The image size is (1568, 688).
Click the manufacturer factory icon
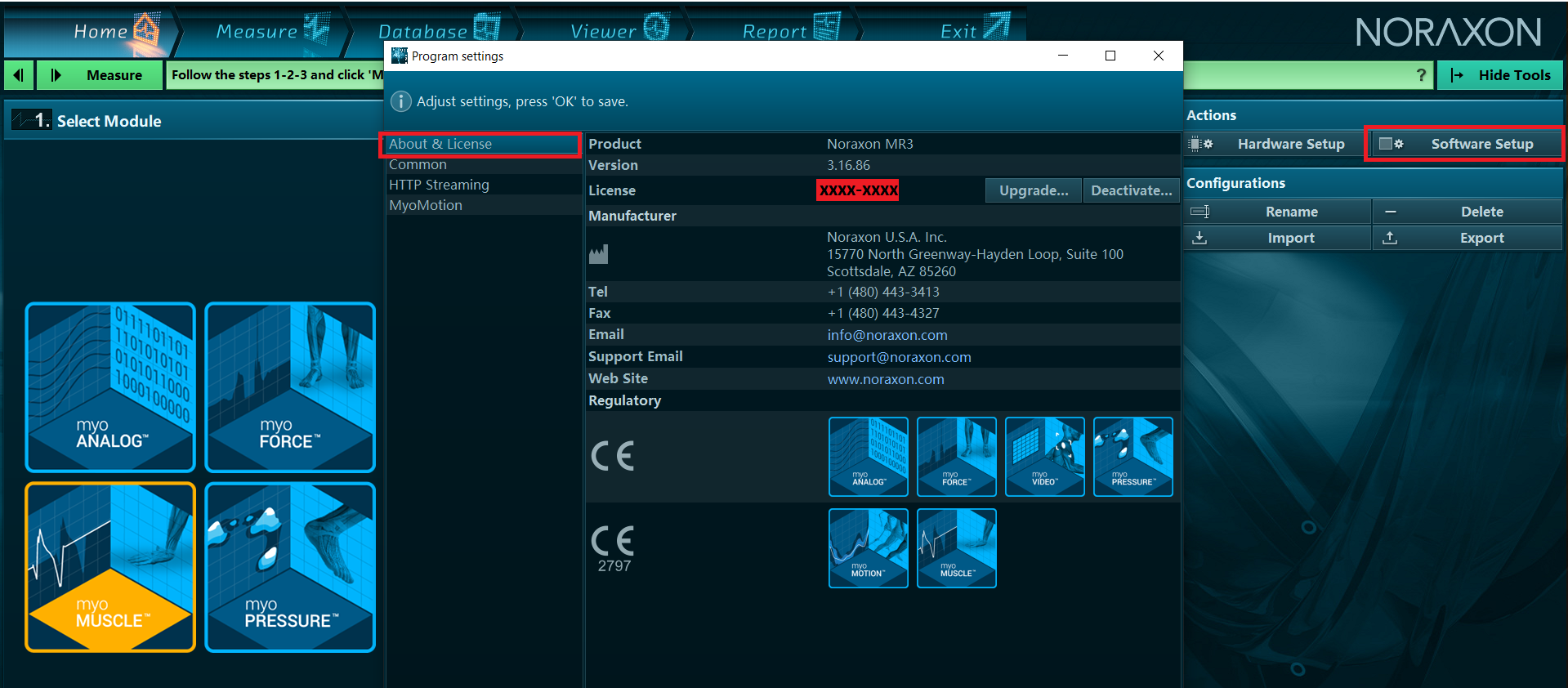click(x=599, y=254)
